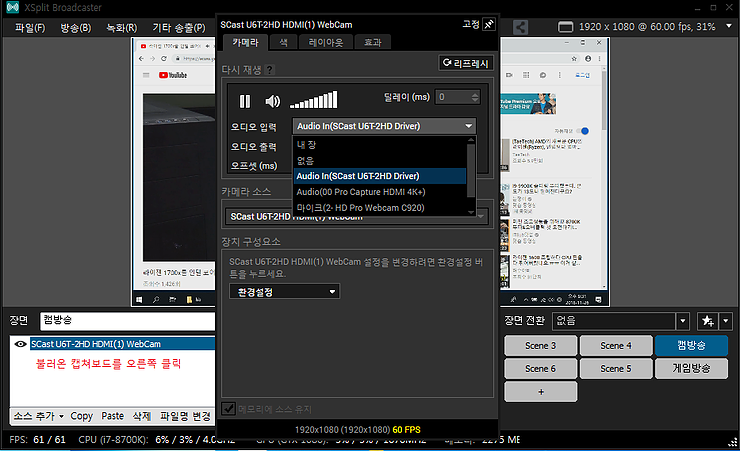Switch to Scene 5
Screen dimensions: 740x451
[616, 368]
